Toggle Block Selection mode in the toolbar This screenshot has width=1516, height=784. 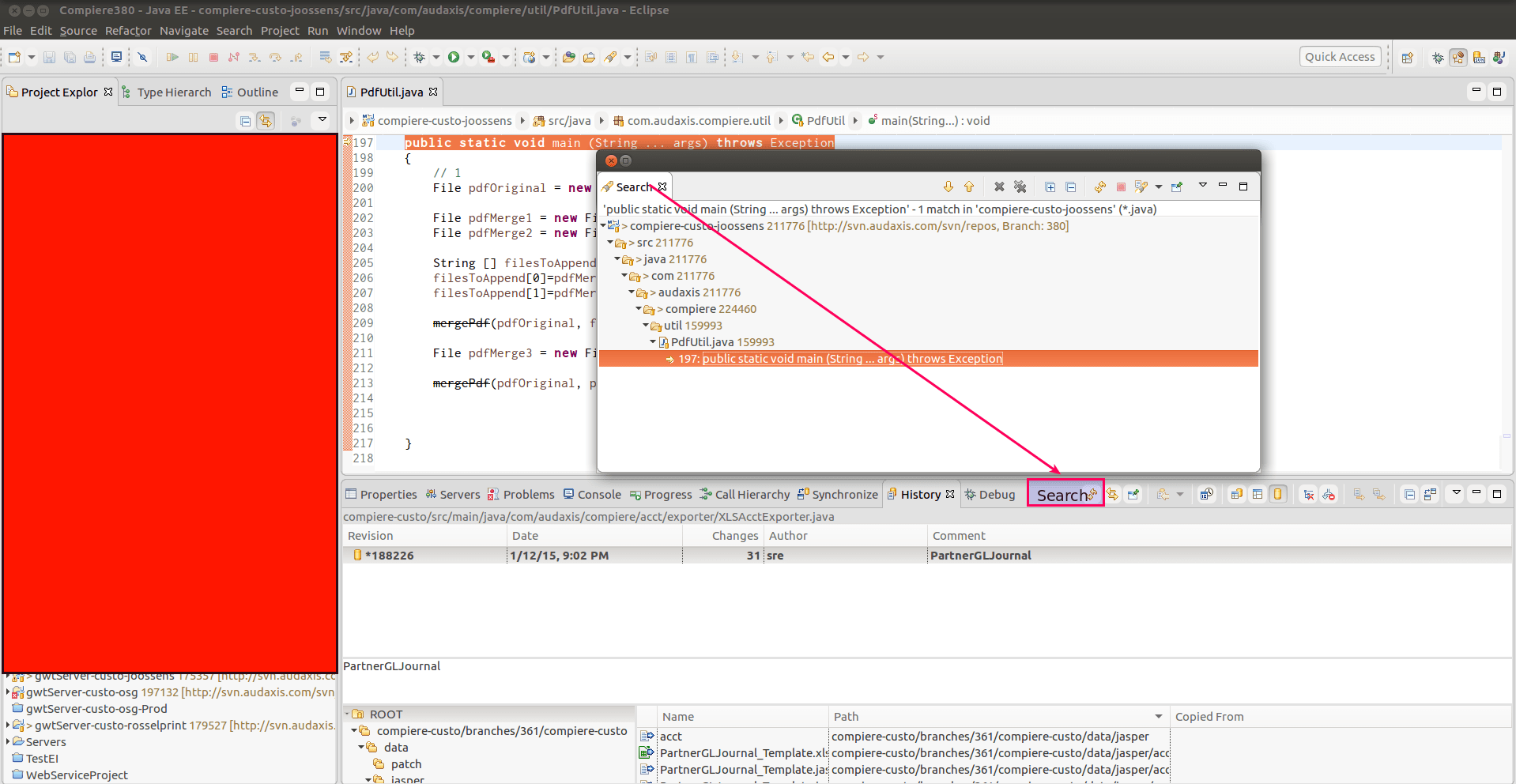tap(671, 57)
